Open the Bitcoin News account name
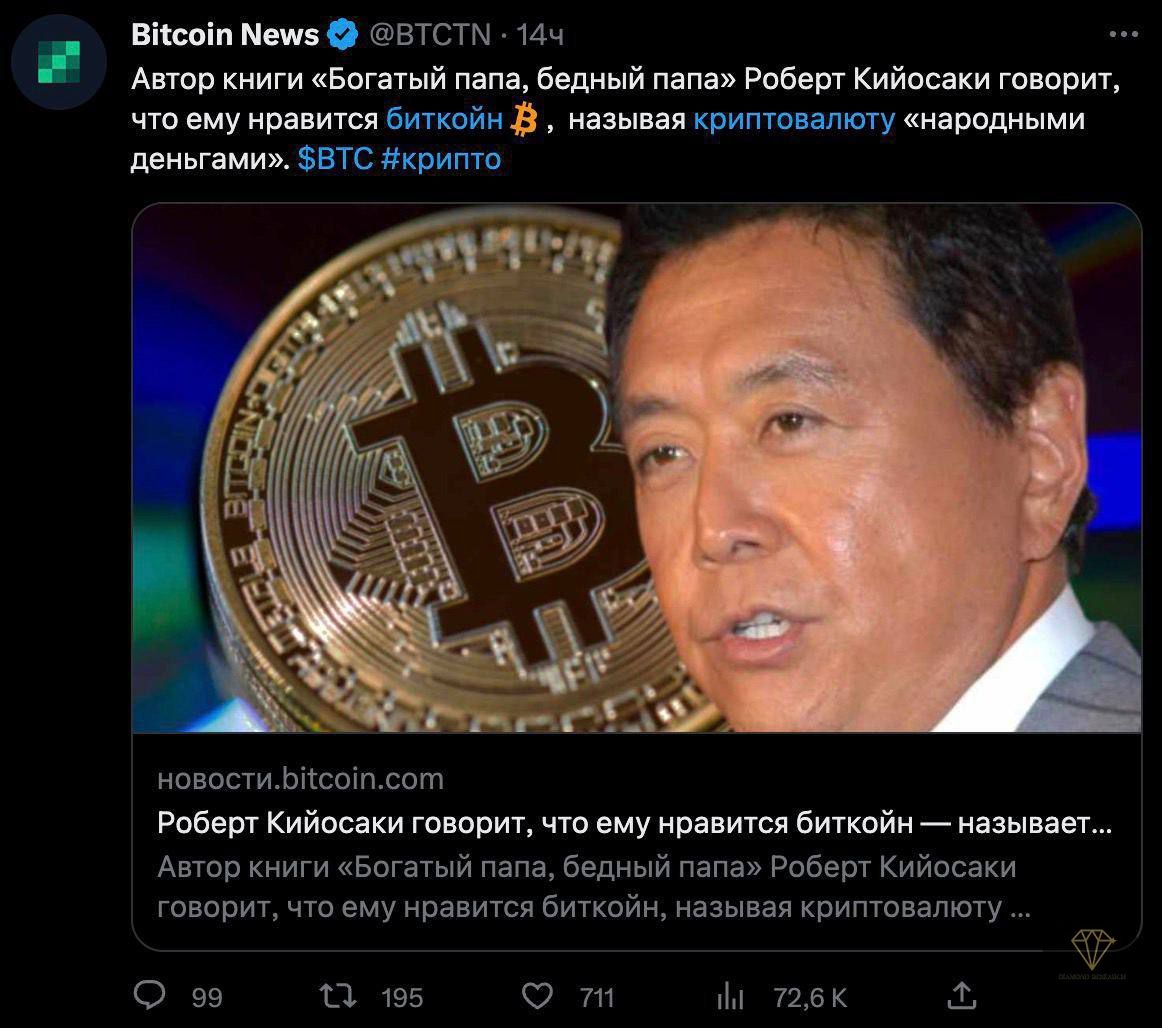This screenshot has height=1028, width=1162. 225,35
